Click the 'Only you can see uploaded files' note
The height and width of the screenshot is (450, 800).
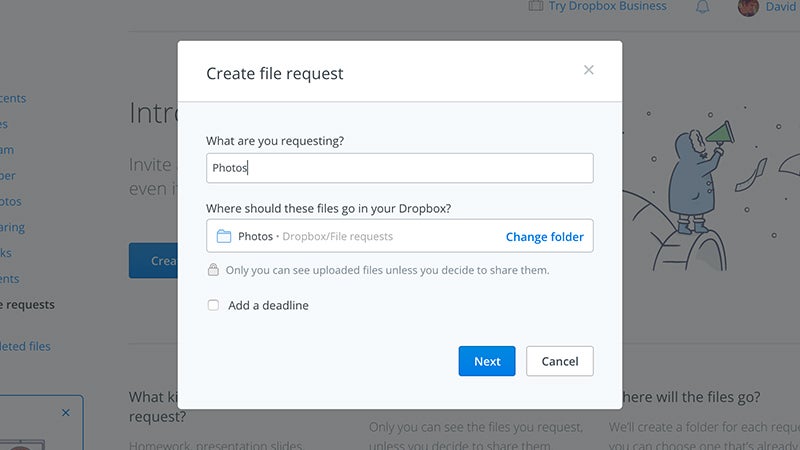click(387, 270)
